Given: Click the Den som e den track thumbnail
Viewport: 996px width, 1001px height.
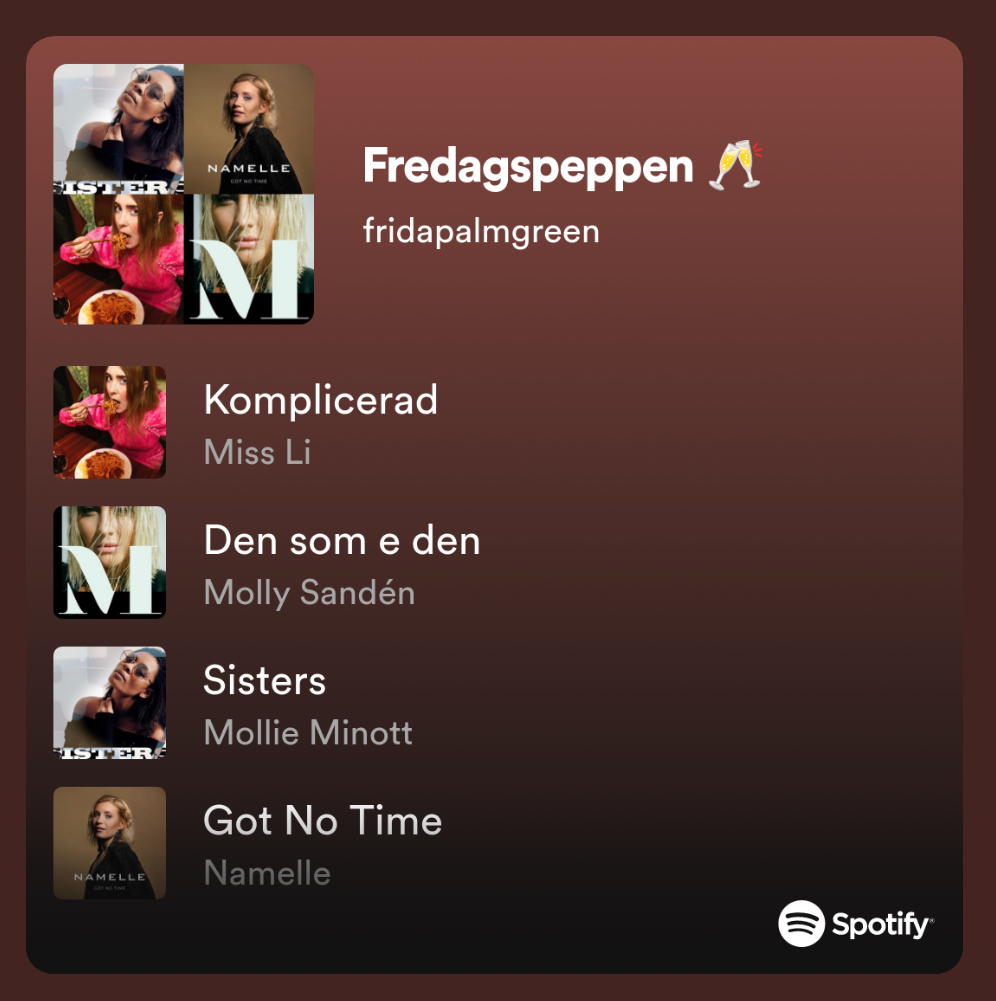Looking at the screenshot, I should click(109, 562).
